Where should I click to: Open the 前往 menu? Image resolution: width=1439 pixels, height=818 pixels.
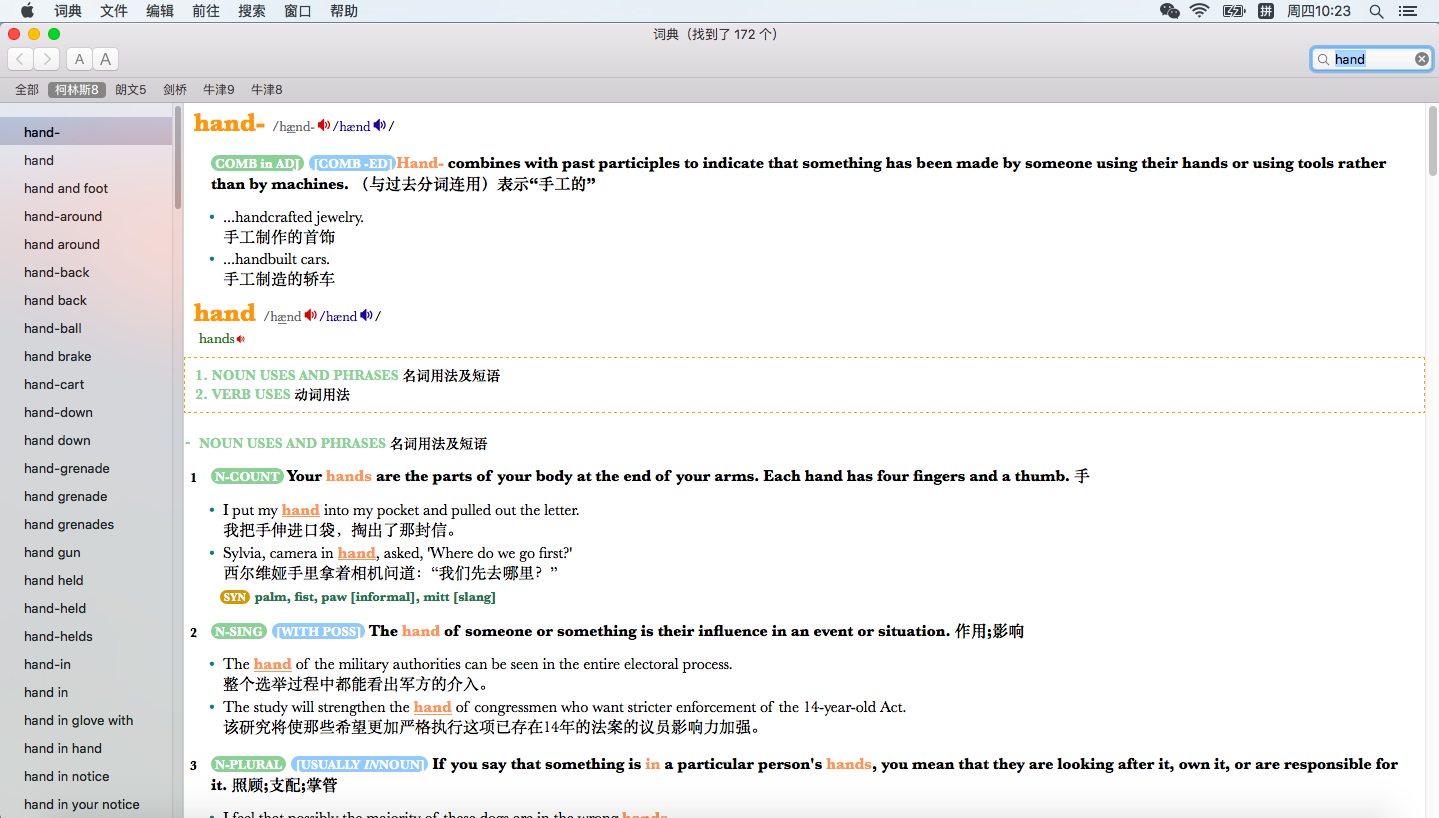point(206,11)
